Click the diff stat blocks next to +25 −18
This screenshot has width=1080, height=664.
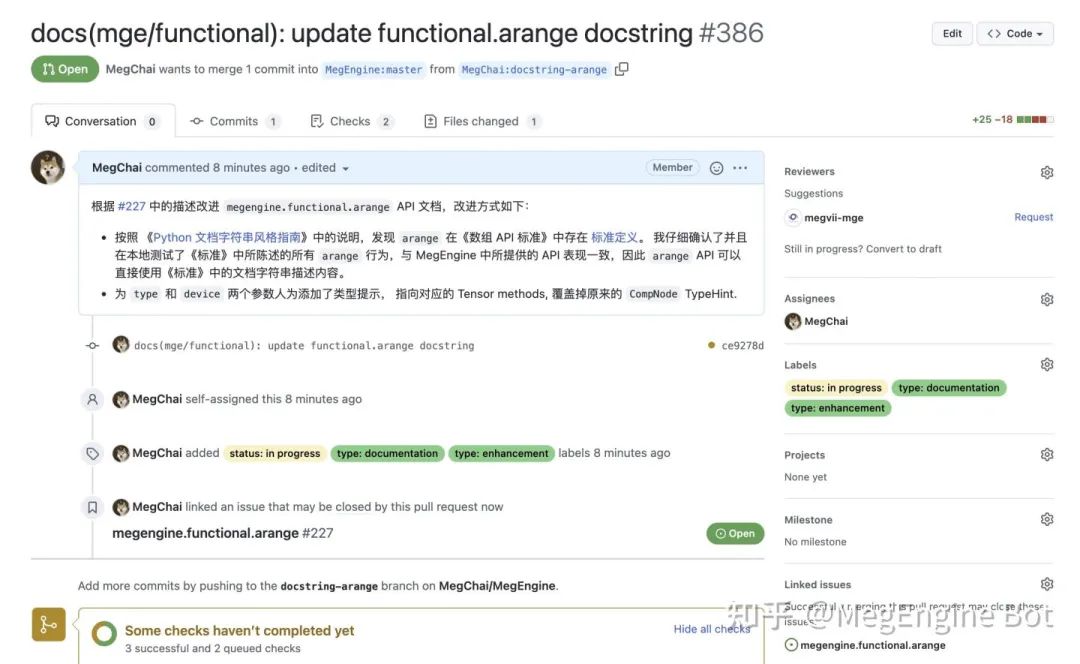pos(1035,120)
